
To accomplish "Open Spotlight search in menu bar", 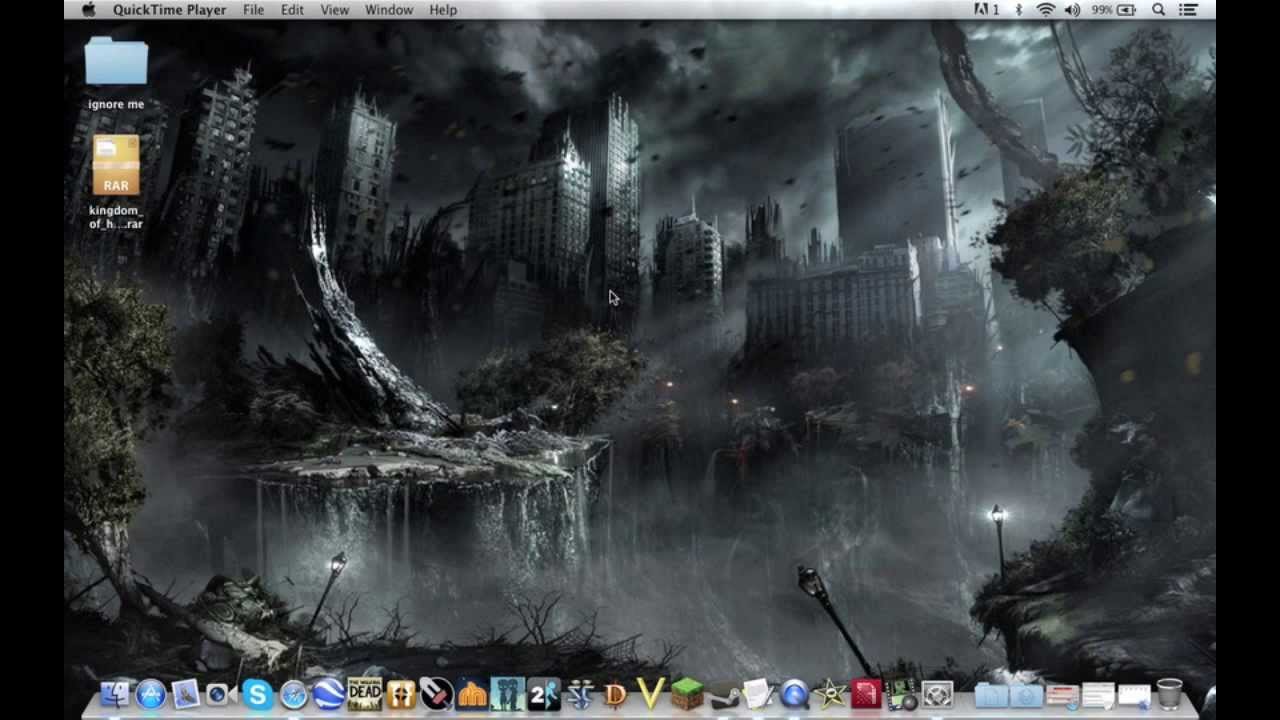I will [x=1158, y=10].
